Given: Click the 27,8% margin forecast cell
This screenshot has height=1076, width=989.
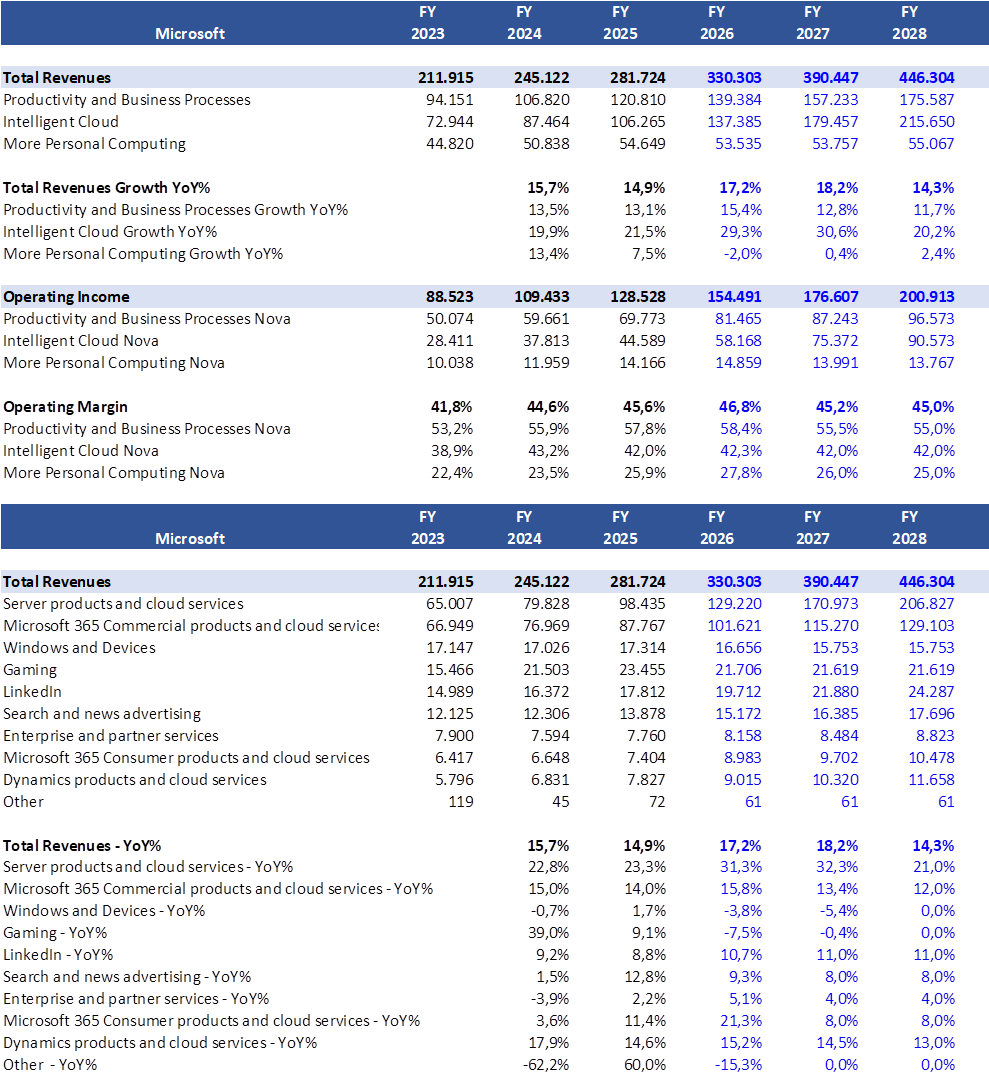Looking at the screenshot, I should click(x=741, y=473).
